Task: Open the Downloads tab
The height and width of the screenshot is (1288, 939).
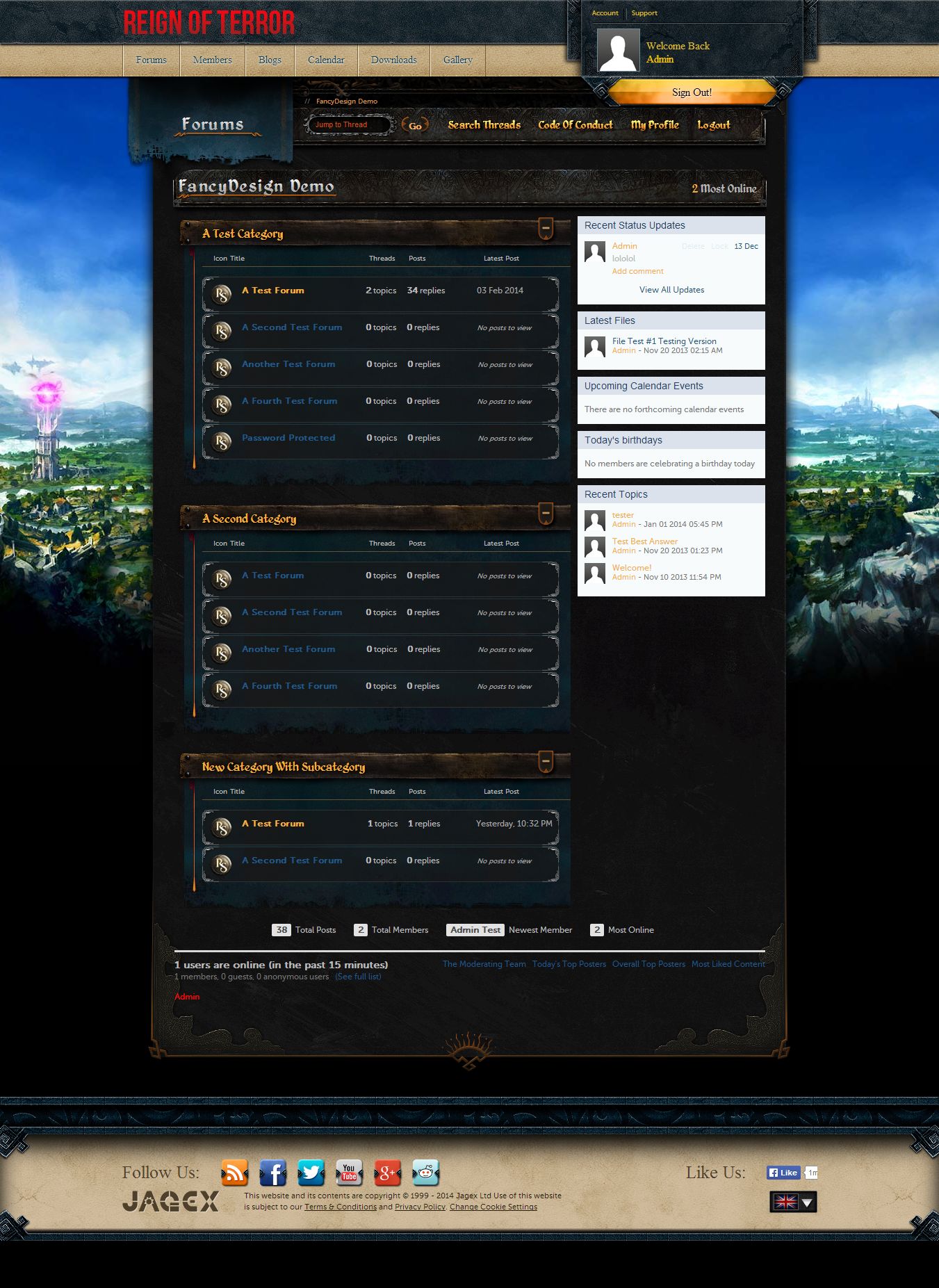Action: [x=394, y=60]
